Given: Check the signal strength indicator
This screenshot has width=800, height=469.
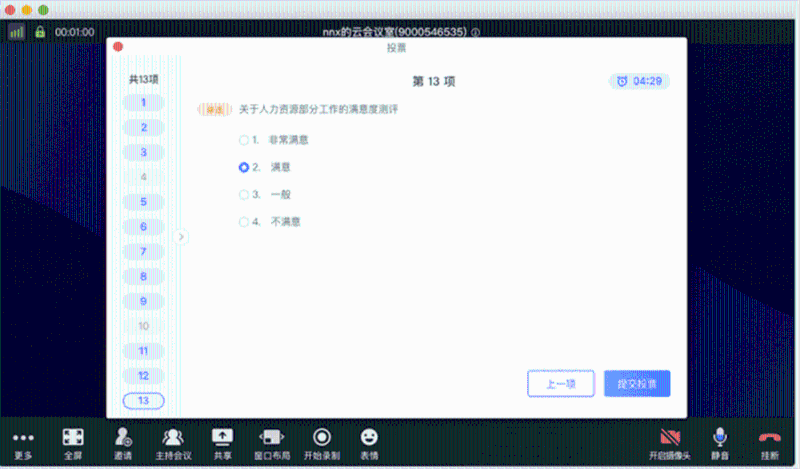Looking at the screenshot, I should click(x=16, y=33).
